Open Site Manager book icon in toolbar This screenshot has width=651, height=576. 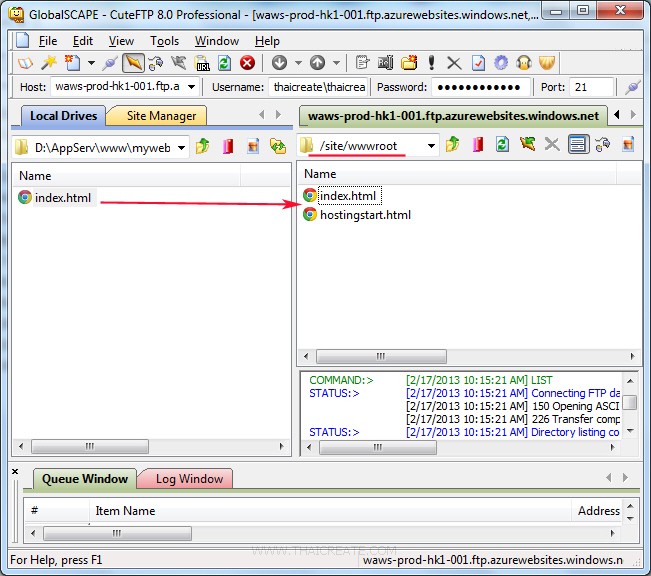(x=25, y=63)
